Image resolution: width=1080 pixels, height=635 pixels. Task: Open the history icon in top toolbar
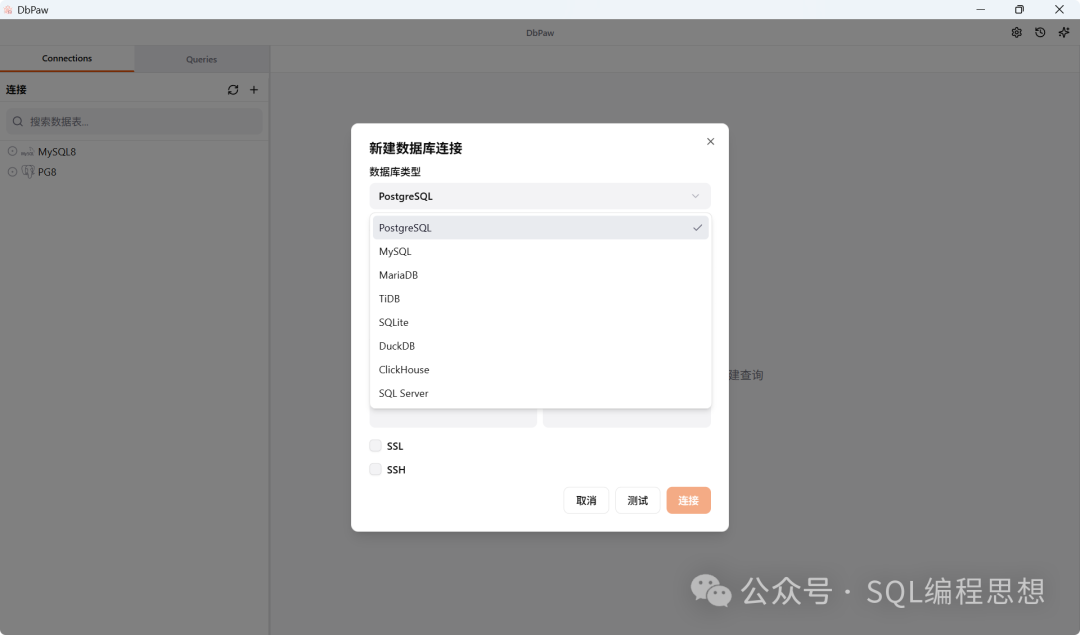(x=1040, y=32)
